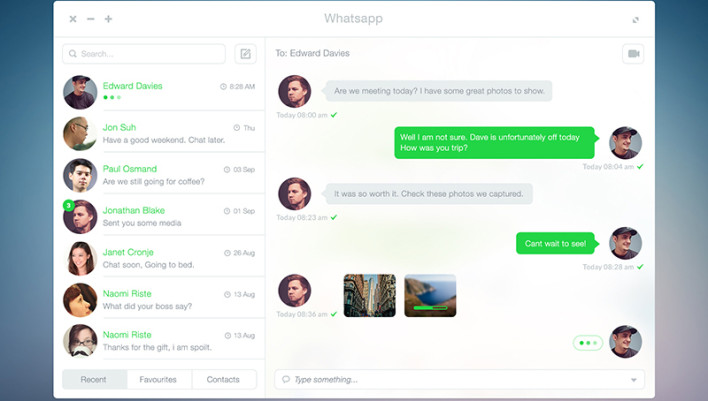Click the 'Whatsapp' window title
Screen dimensions: 708x401
[x=354, y=19]
